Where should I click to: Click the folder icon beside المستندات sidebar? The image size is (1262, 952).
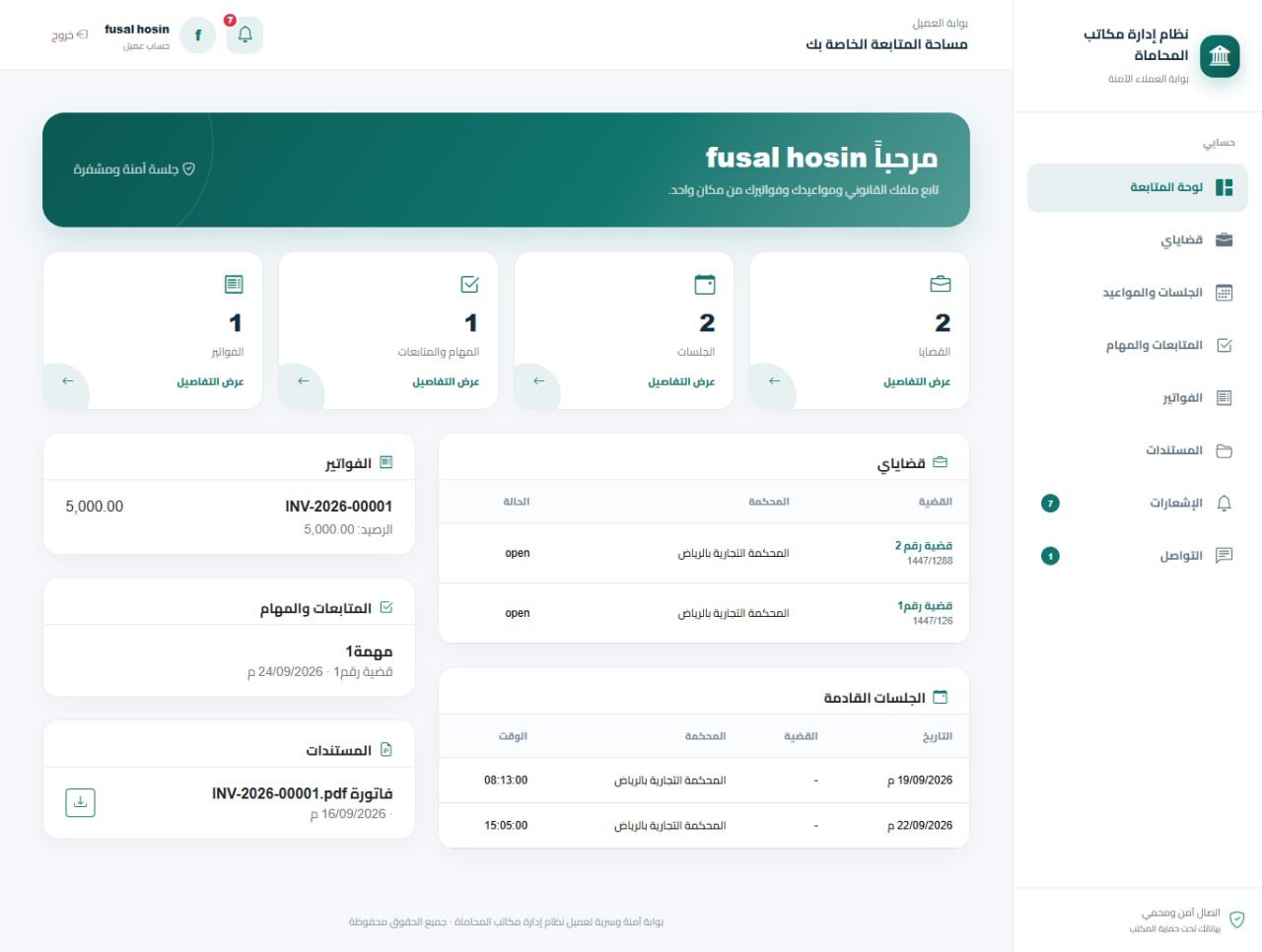(1225, 450)
